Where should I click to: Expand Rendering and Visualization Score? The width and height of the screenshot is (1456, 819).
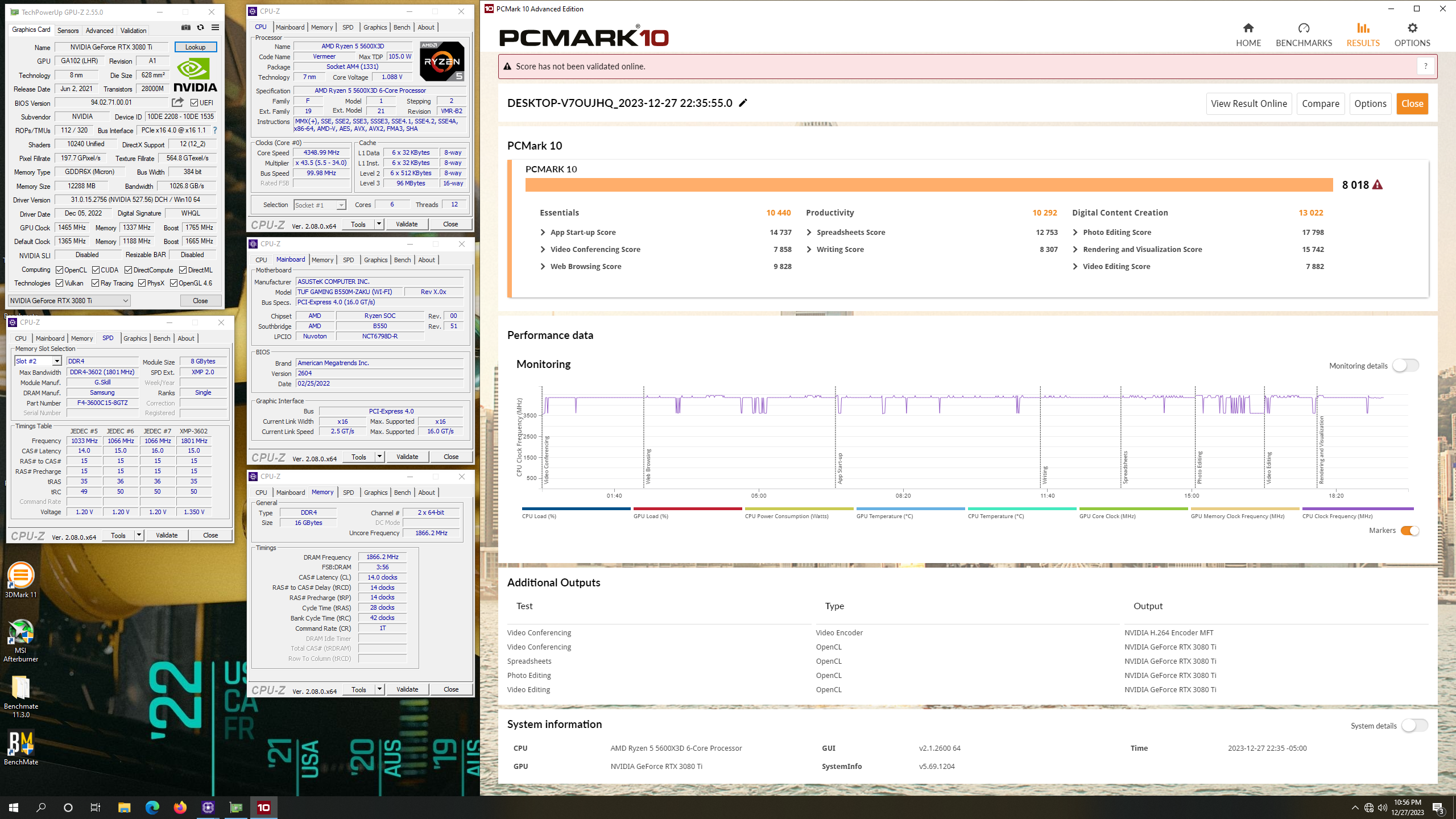[x=1075, y=249]
